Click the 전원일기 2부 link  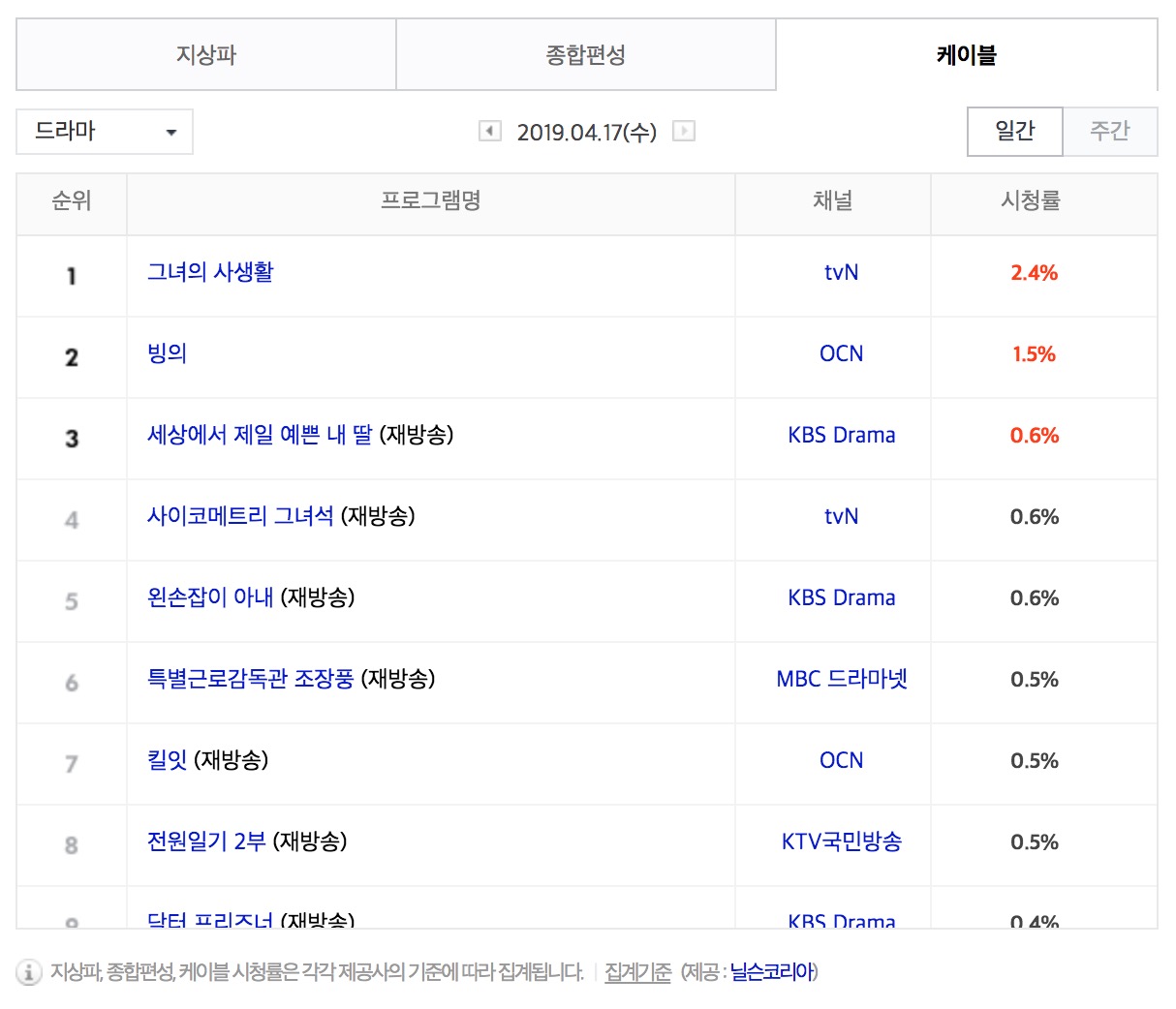pos(206,841)
